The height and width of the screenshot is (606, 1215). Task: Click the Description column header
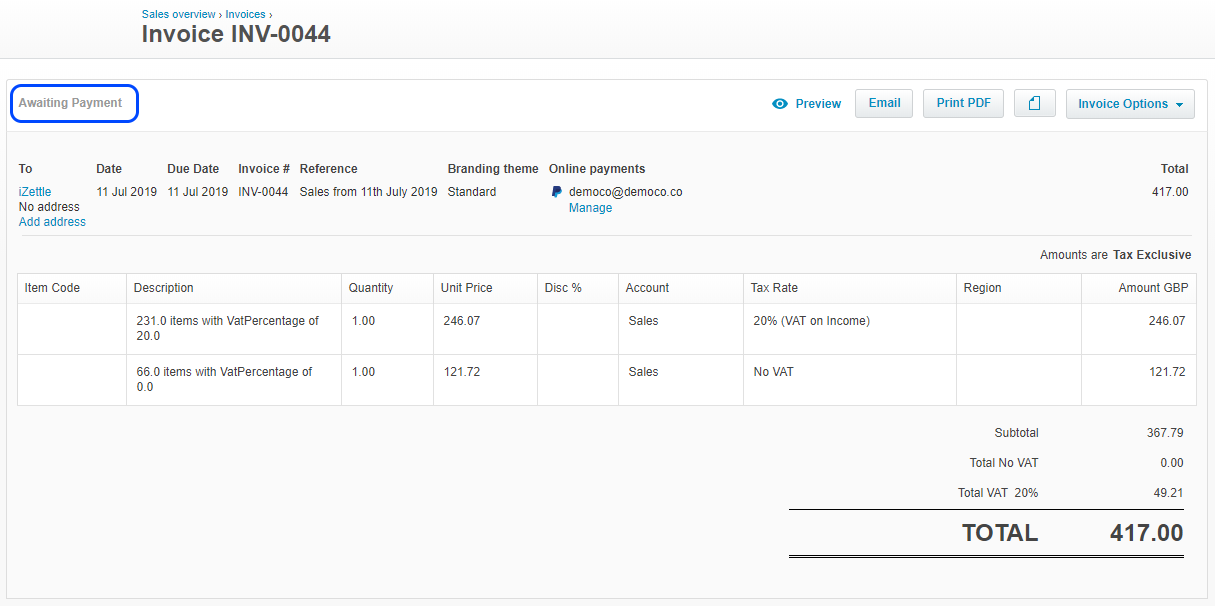pos(164,288)
